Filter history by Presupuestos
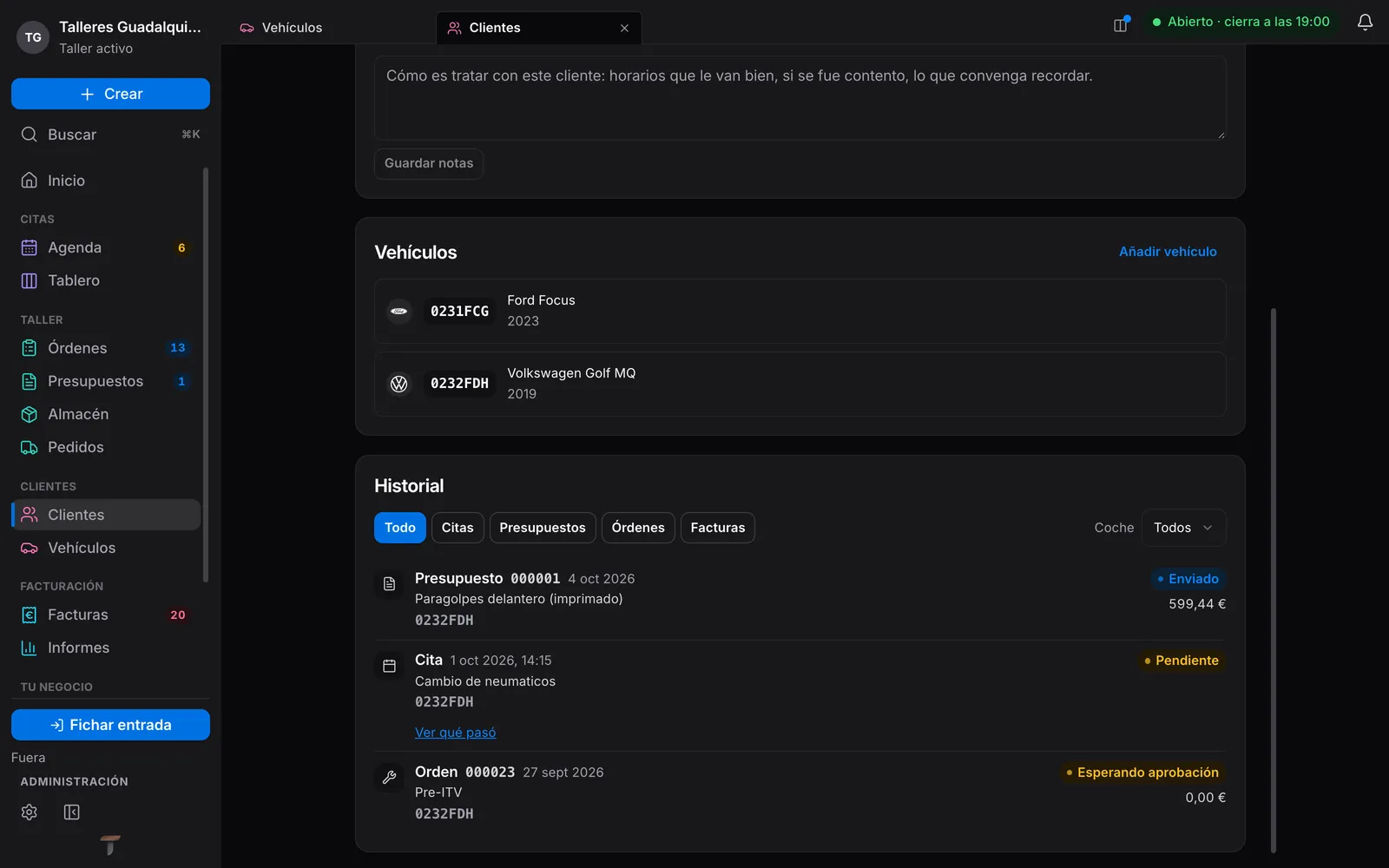Viewport: 1389px width, 868px height. click(x=543, y=528)
